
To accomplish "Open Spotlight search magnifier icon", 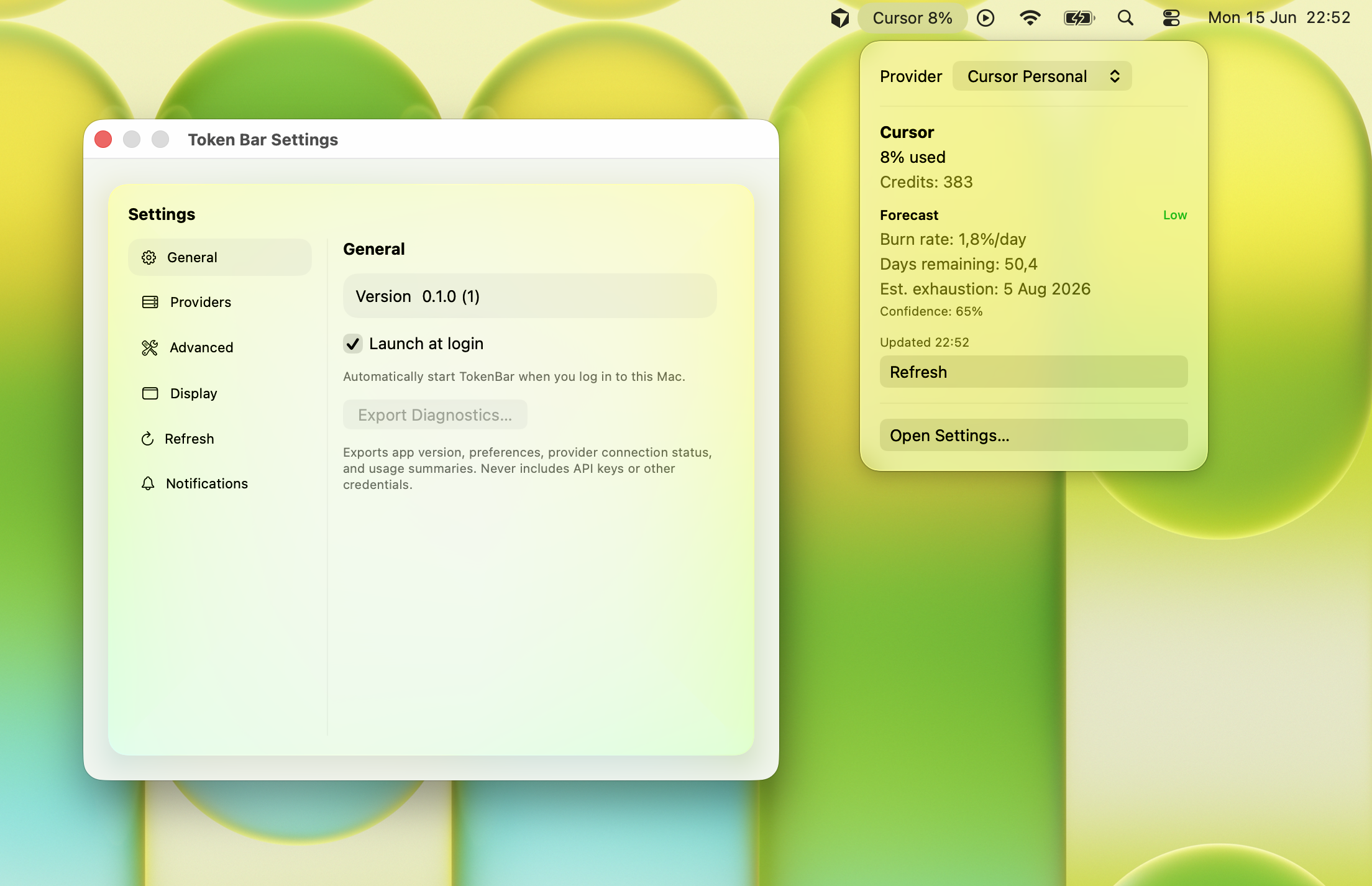I will point(1125,18).
